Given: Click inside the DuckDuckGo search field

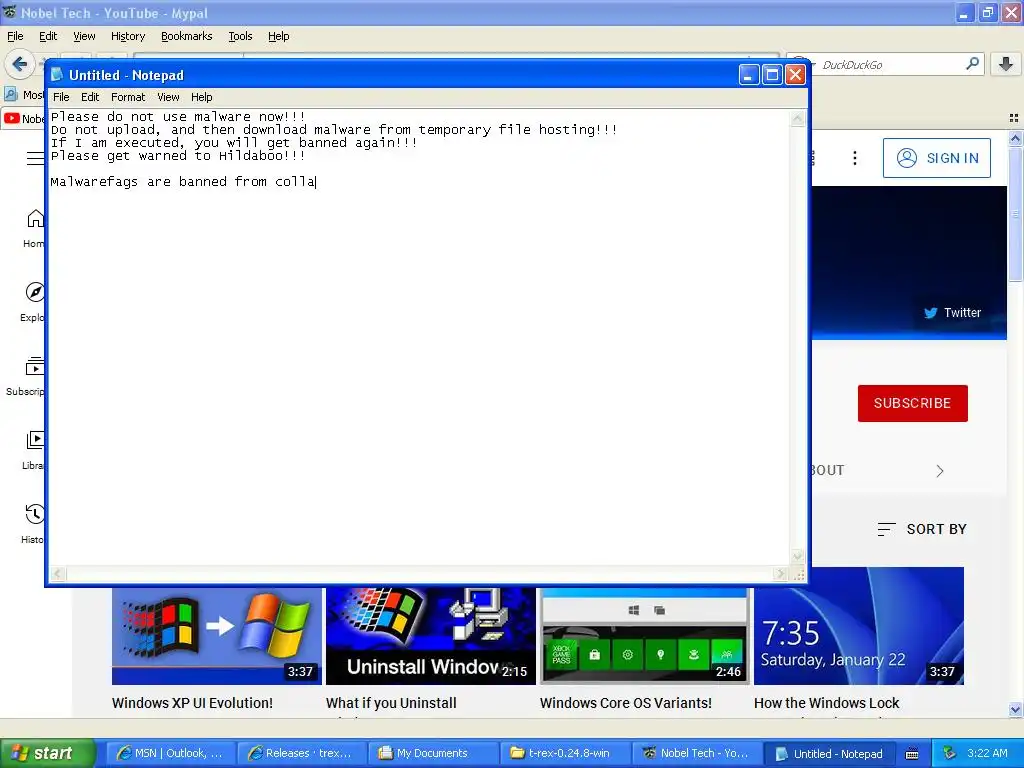Looking at the screenshot, I should tap(888, 65).
